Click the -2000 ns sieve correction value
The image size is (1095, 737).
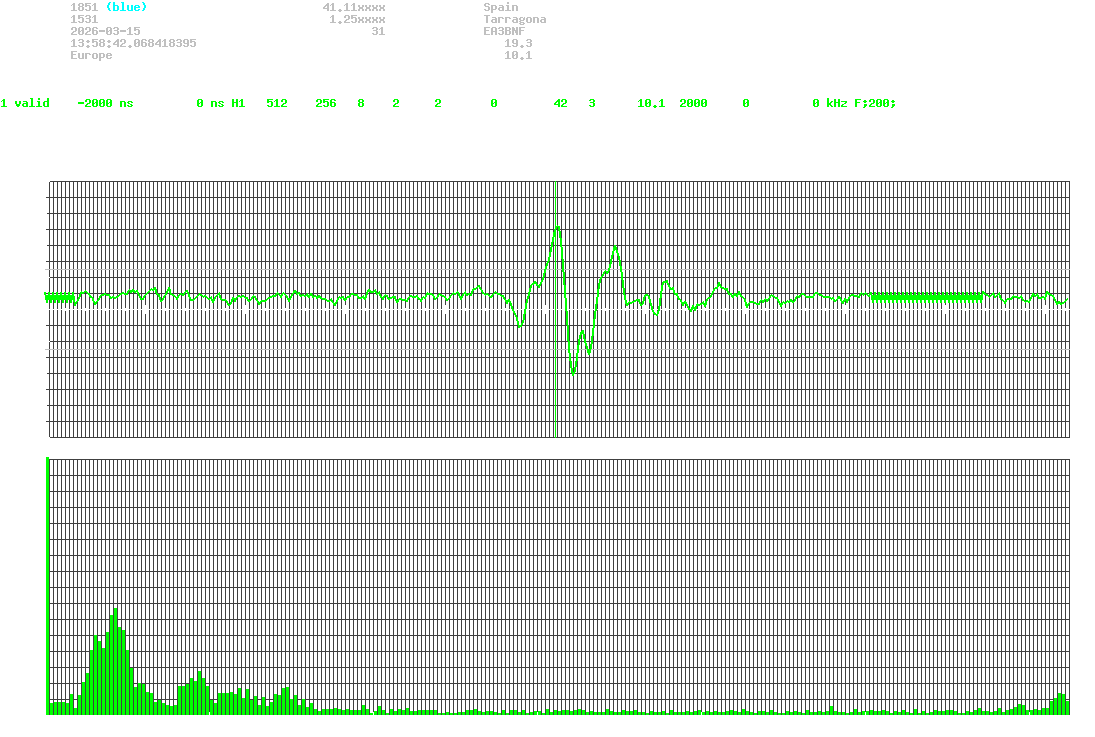[x=105, y=103]
